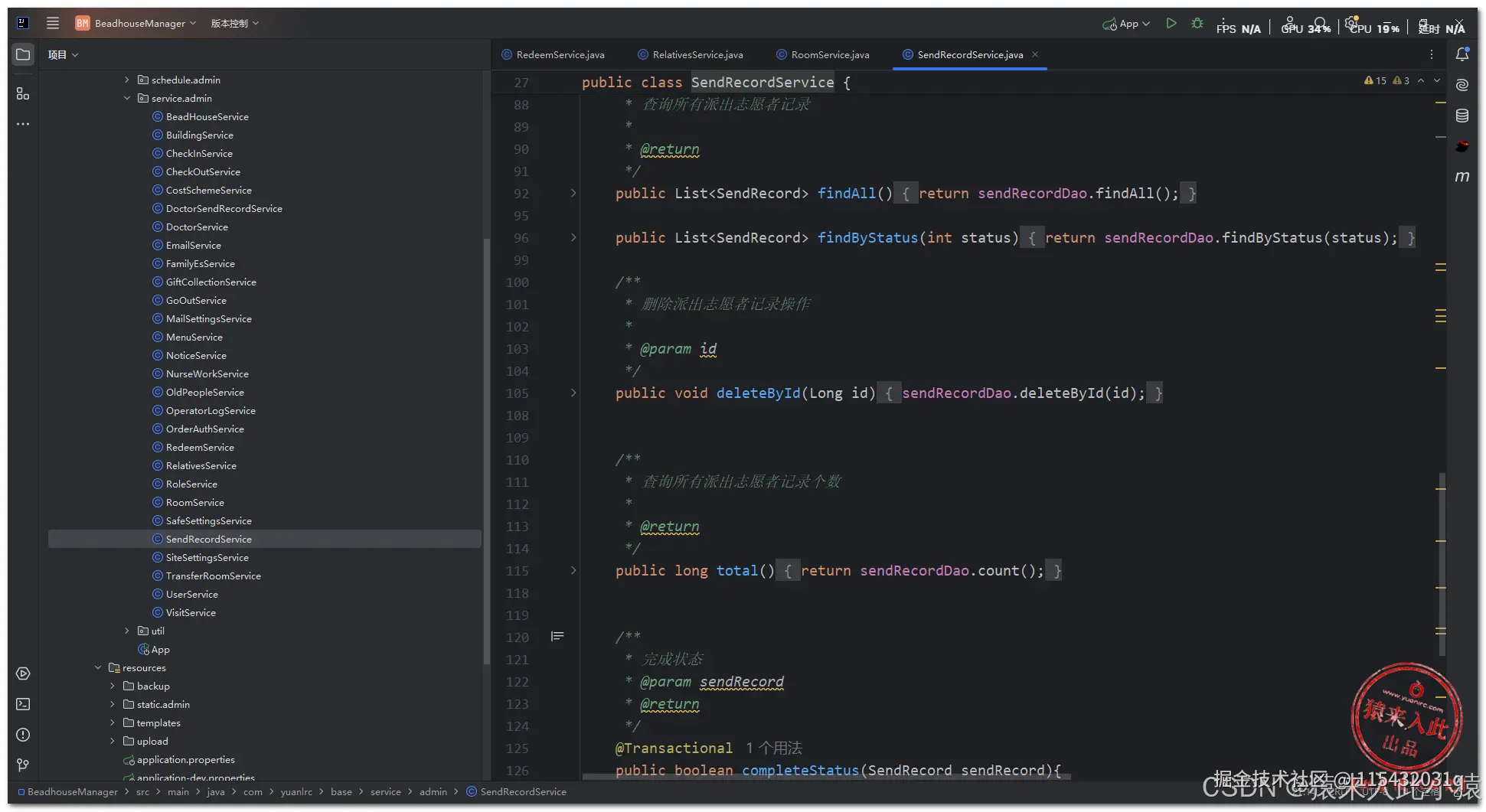Screen dimensions: 1486x812
Task: Click the admin breadcrumb
Action: click(x=433, y=792)
